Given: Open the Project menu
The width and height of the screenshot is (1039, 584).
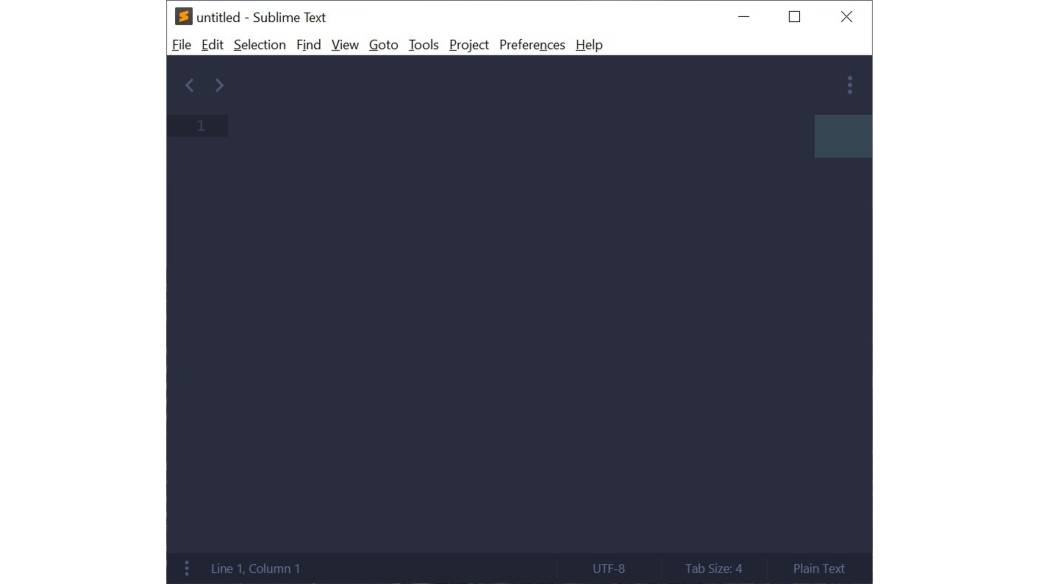Looking at the screenshot, I should tap(469, 45).
